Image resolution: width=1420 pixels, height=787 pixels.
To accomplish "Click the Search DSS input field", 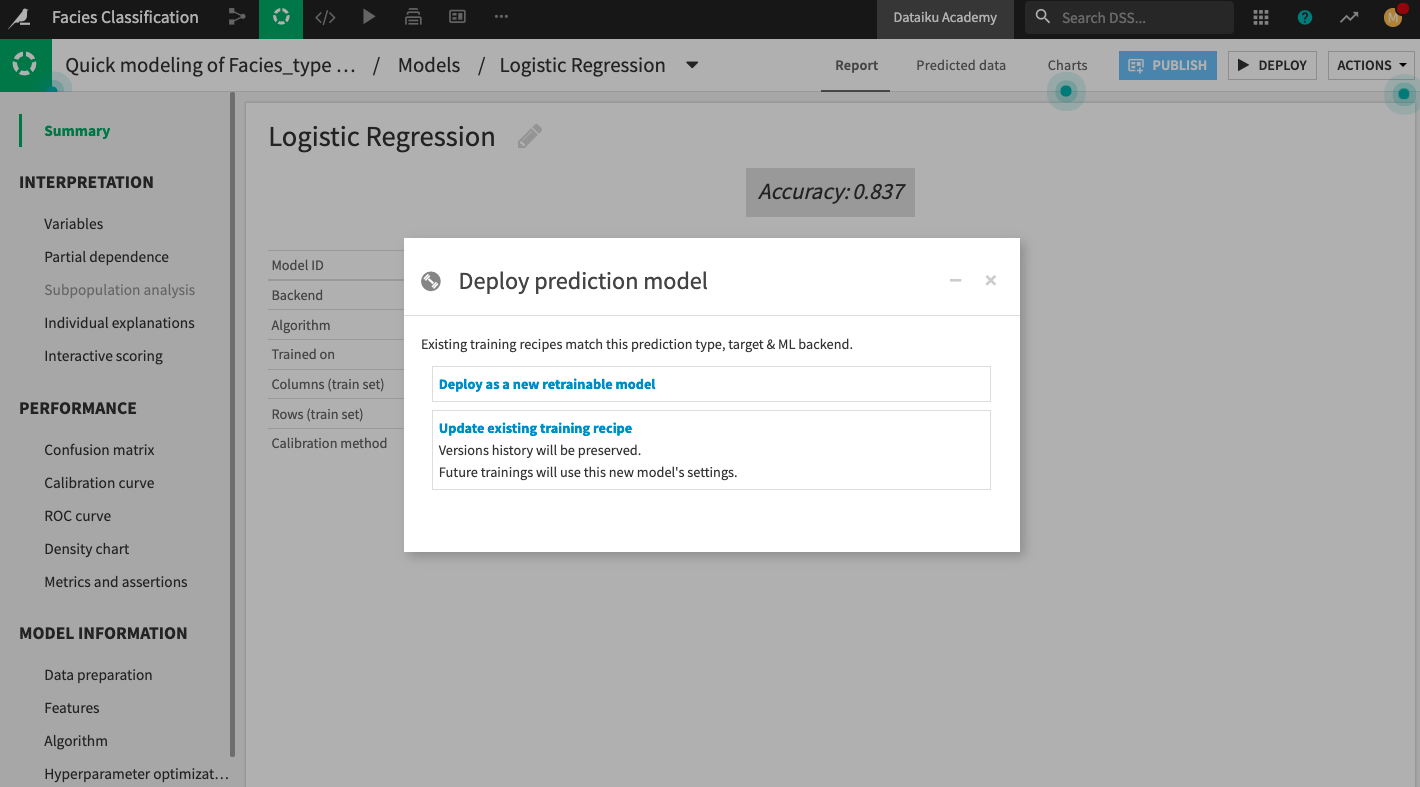I will 1130,17.
